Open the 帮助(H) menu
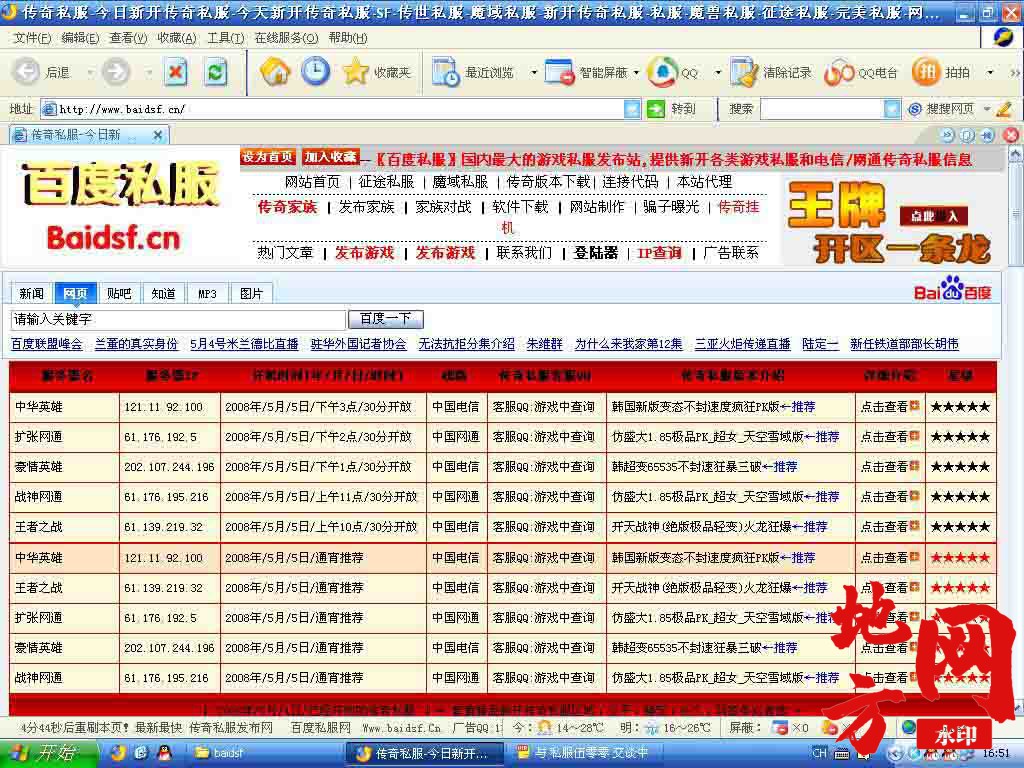 [x=347, y=38]
